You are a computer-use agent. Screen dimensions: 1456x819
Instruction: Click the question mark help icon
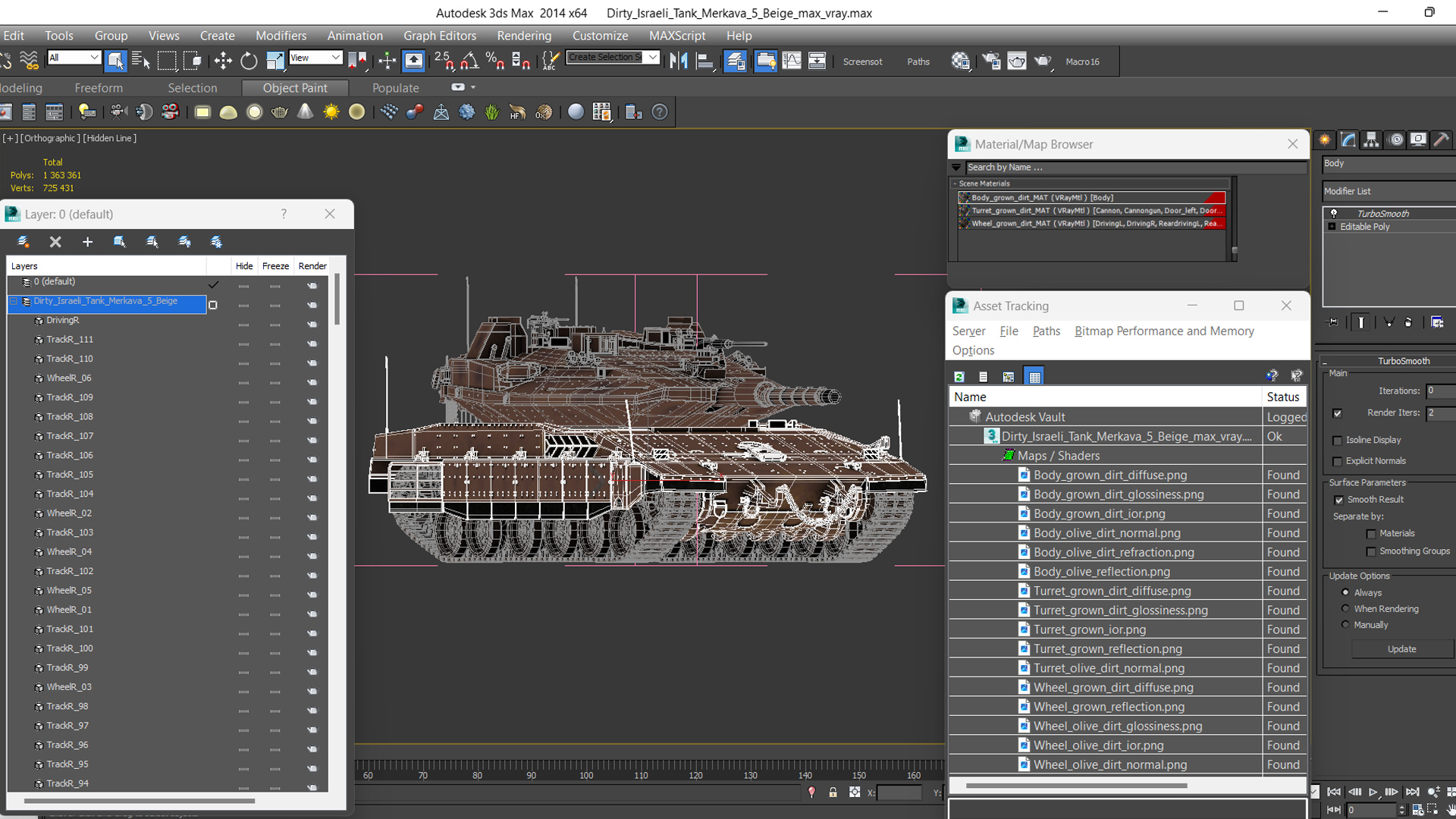(660, 112)
